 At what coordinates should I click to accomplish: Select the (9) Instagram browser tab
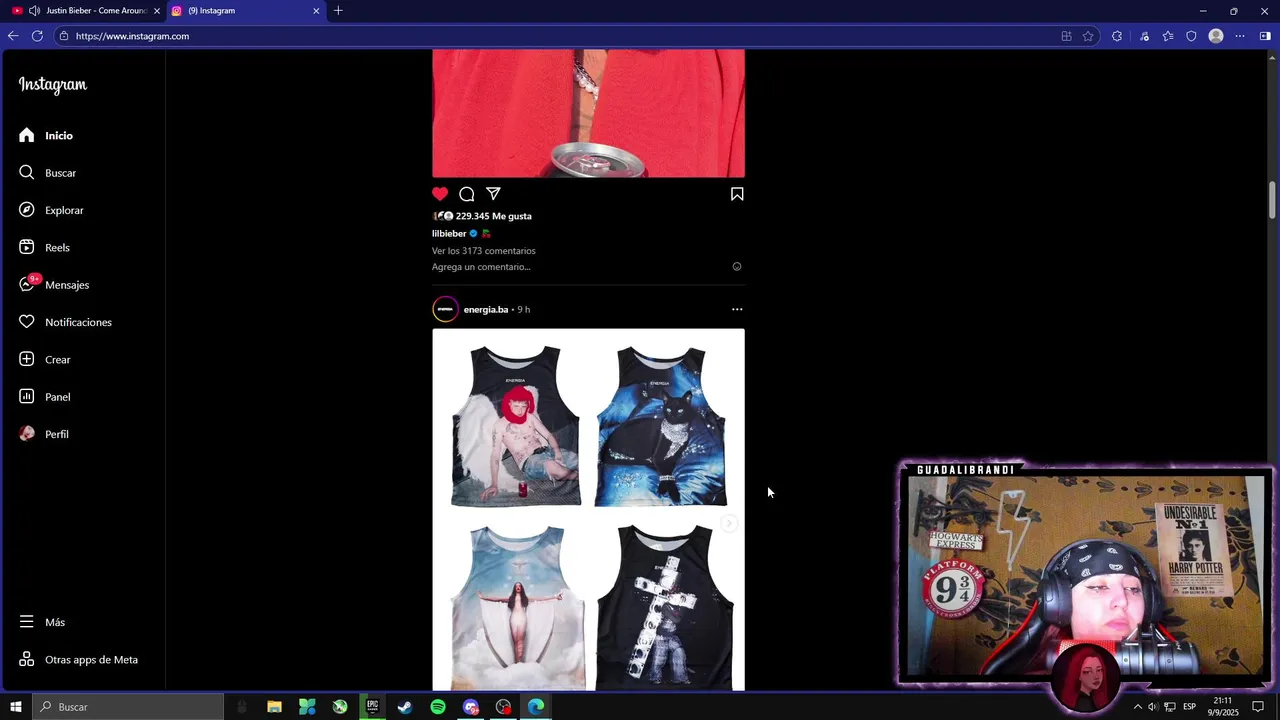[246, 11]
